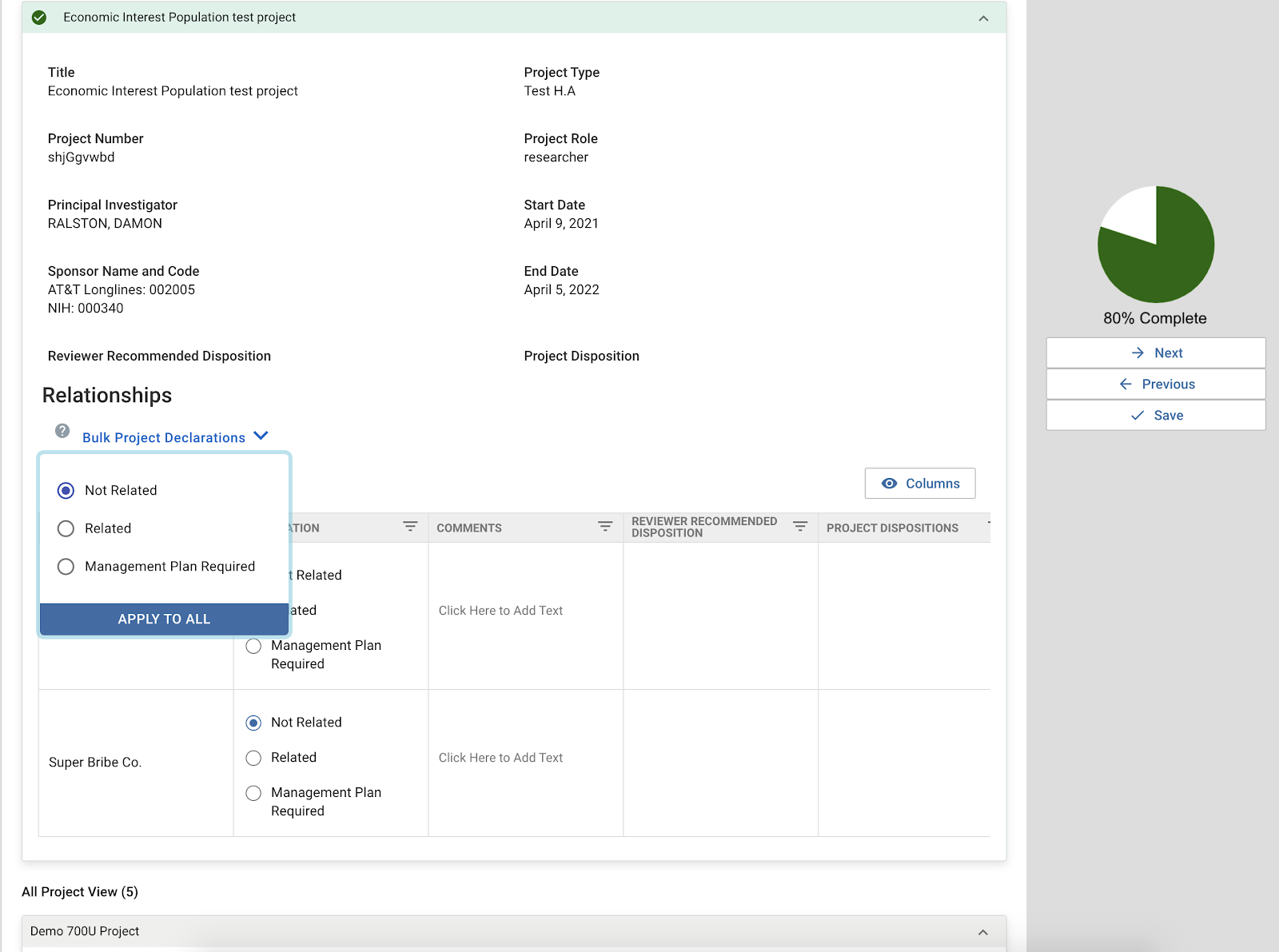Click the Previous arrow button

1155,384
